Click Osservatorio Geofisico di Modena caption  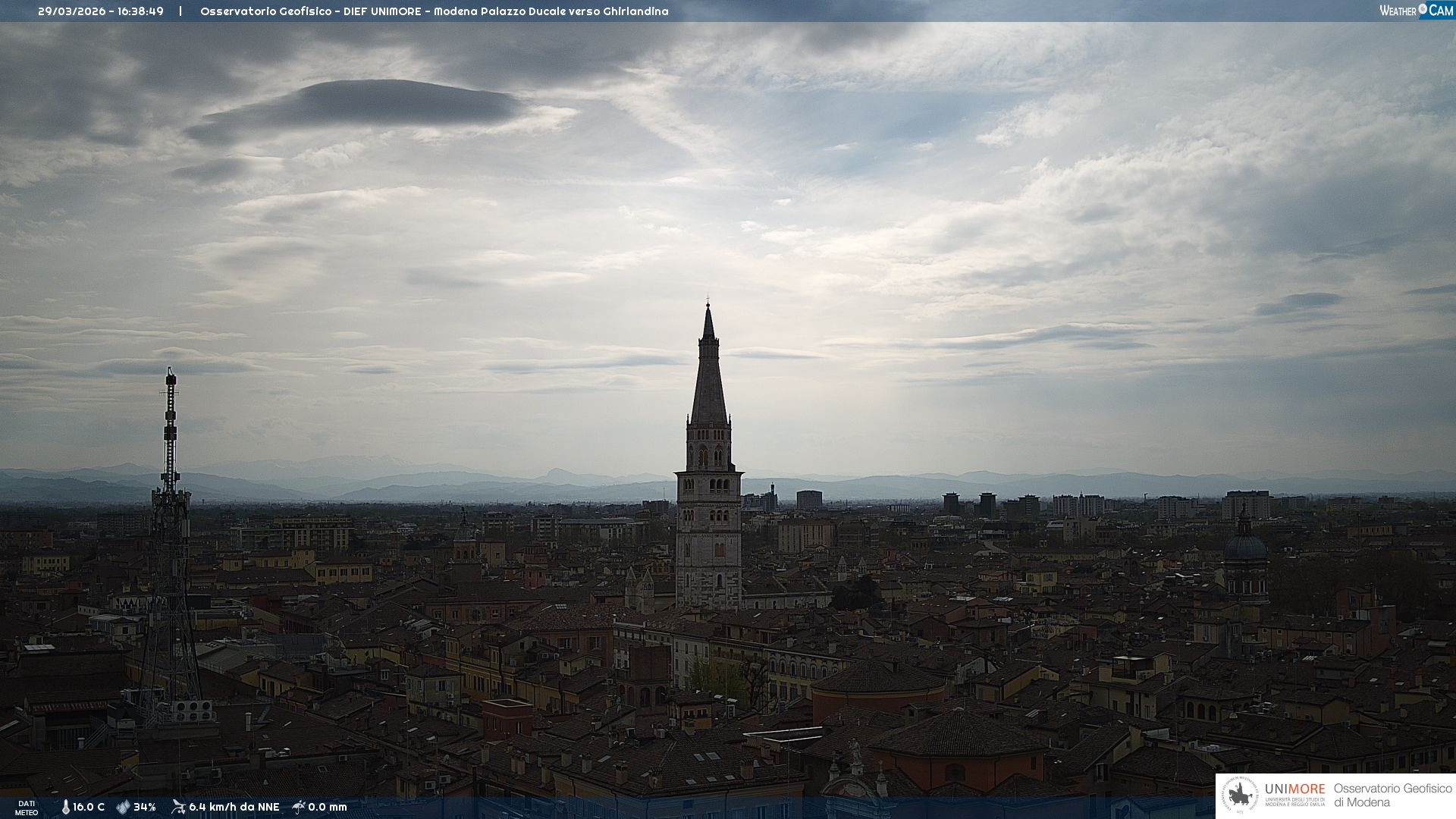click(x=1392, y=795)
